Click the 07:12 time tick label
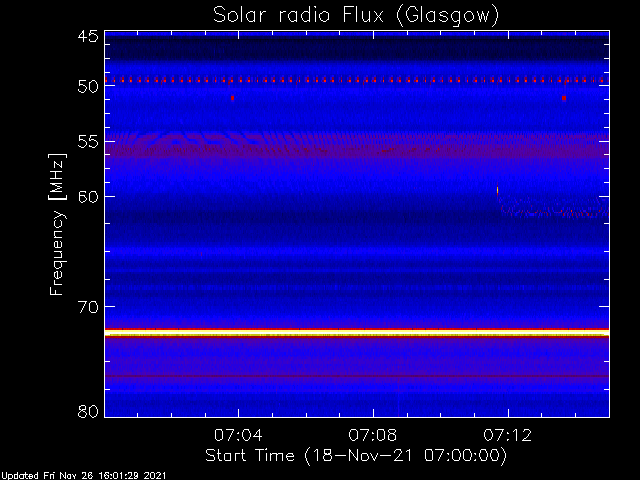 pos(508,435)
